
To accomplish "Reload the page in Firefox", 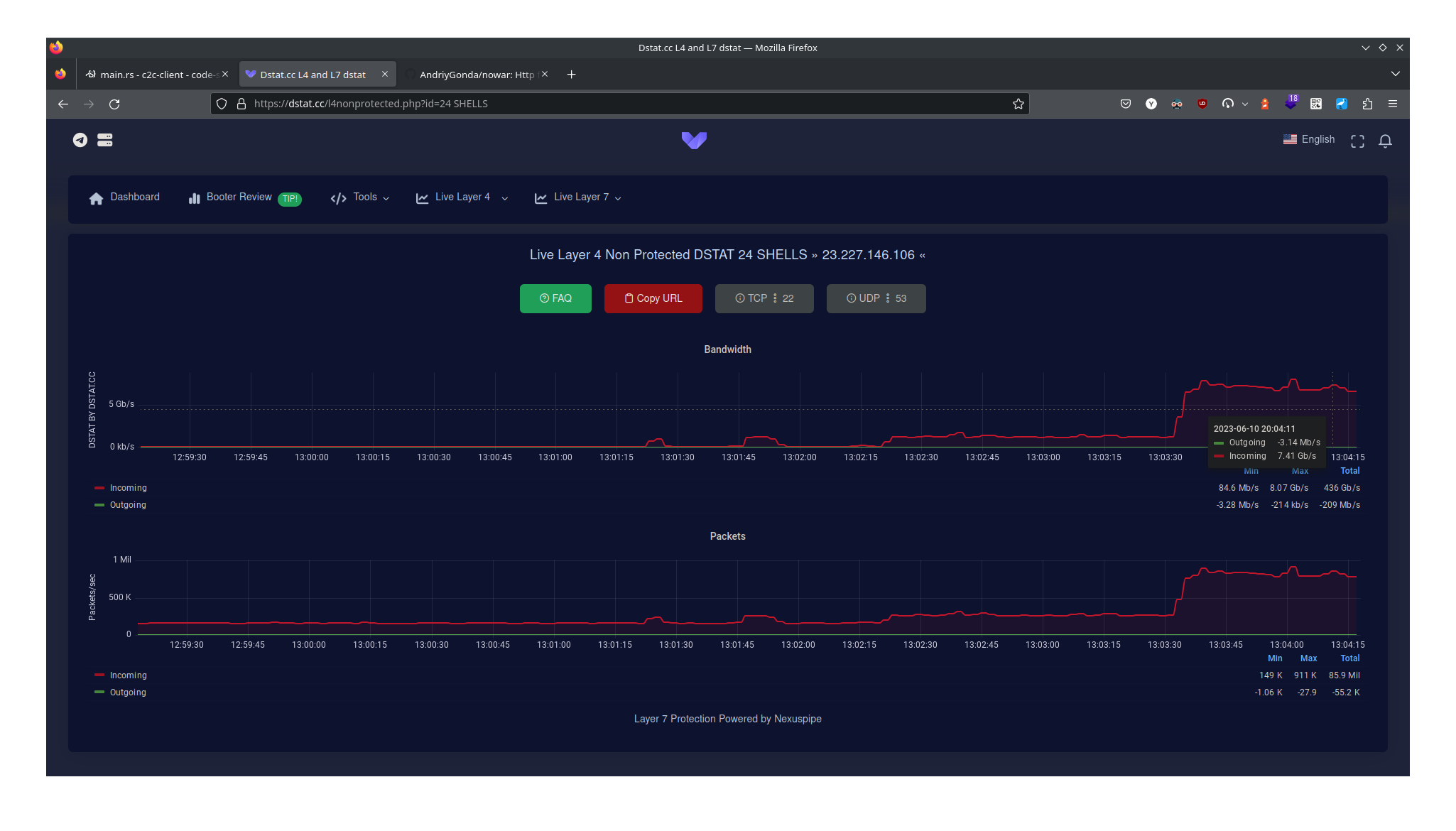I will pyautogui.click(x=114, y=104).
